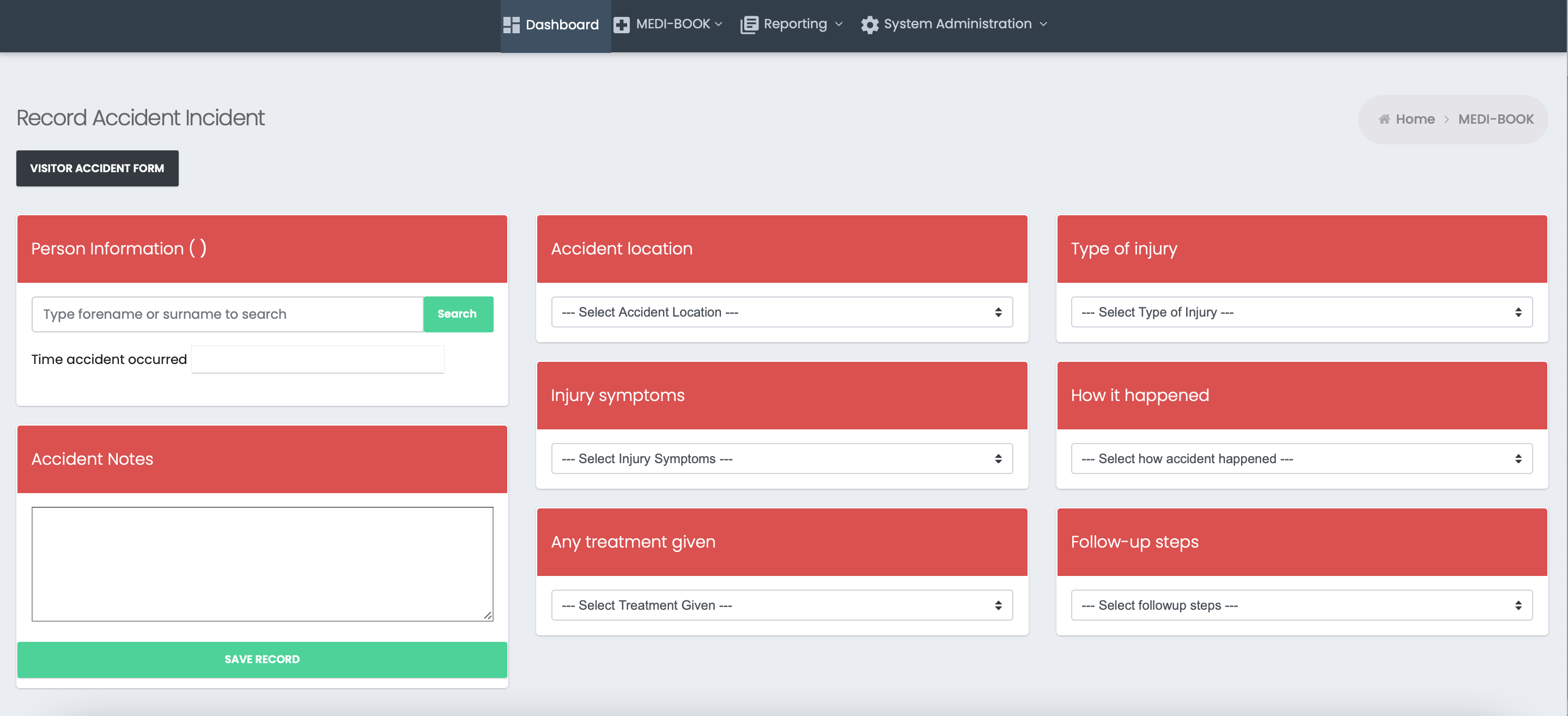Focus the forename or surname search field
The width and height of the screenshot is (1568, 716).
(227, 314)
